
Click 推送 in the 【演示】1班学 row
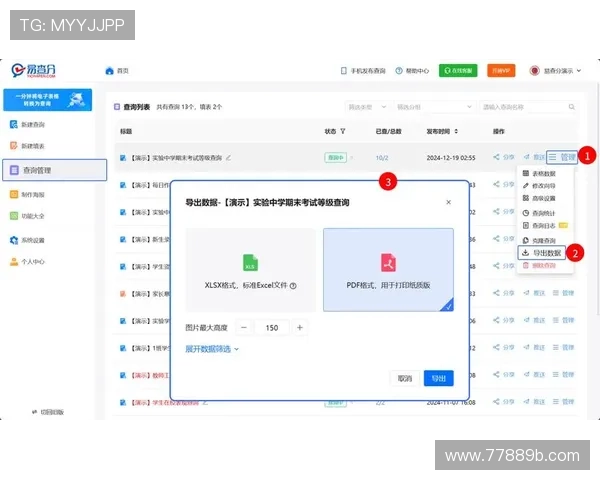click(534, 347)
